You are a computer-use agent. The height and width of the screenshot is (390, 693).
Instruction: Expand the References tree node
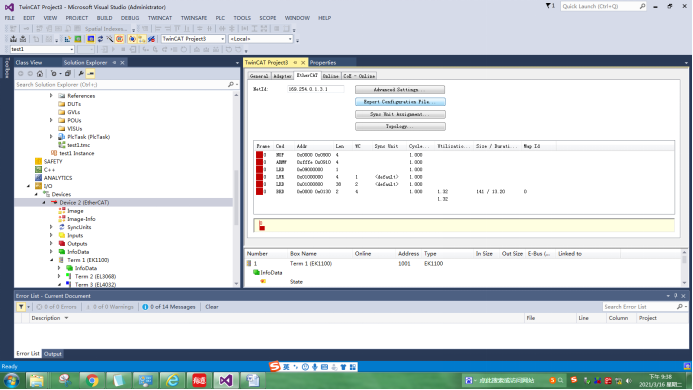pyautogui.click(x=51, y=96)
